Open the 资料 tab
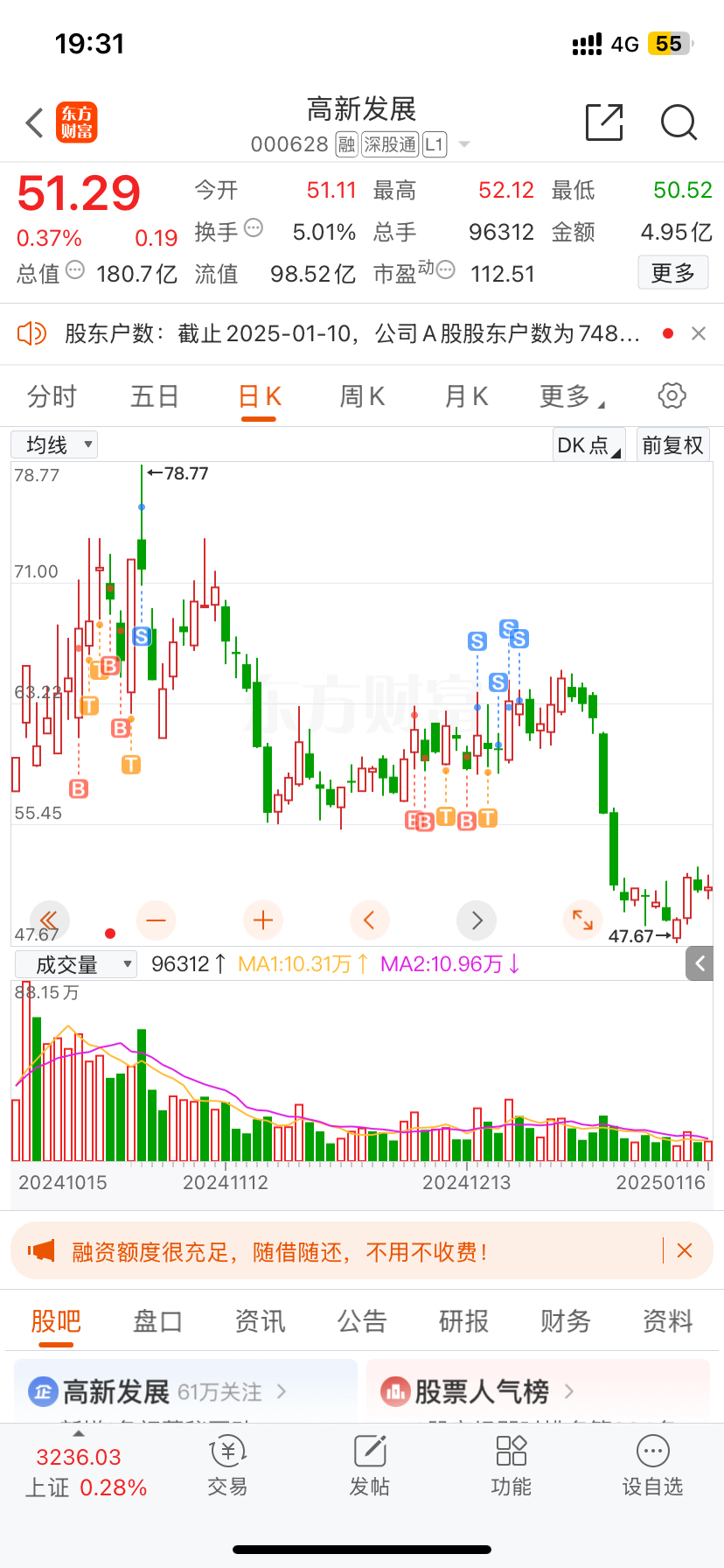Image resolution: width=724 pixels, height=1568 pixels. coord(668,1320)
